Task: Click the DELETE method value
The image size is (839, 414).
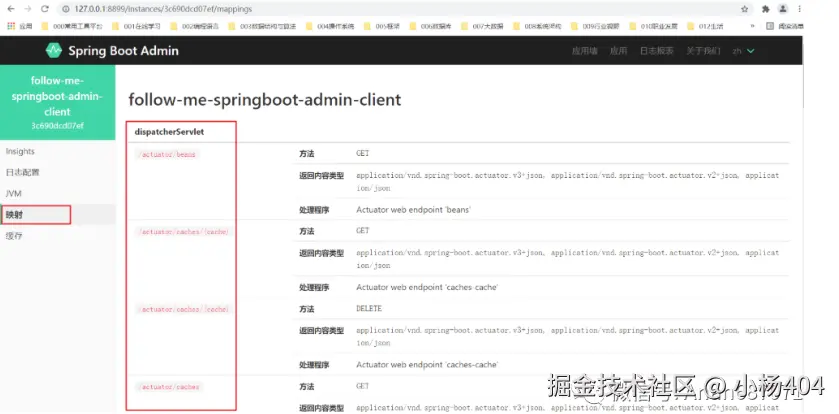Action: point(369,309)
